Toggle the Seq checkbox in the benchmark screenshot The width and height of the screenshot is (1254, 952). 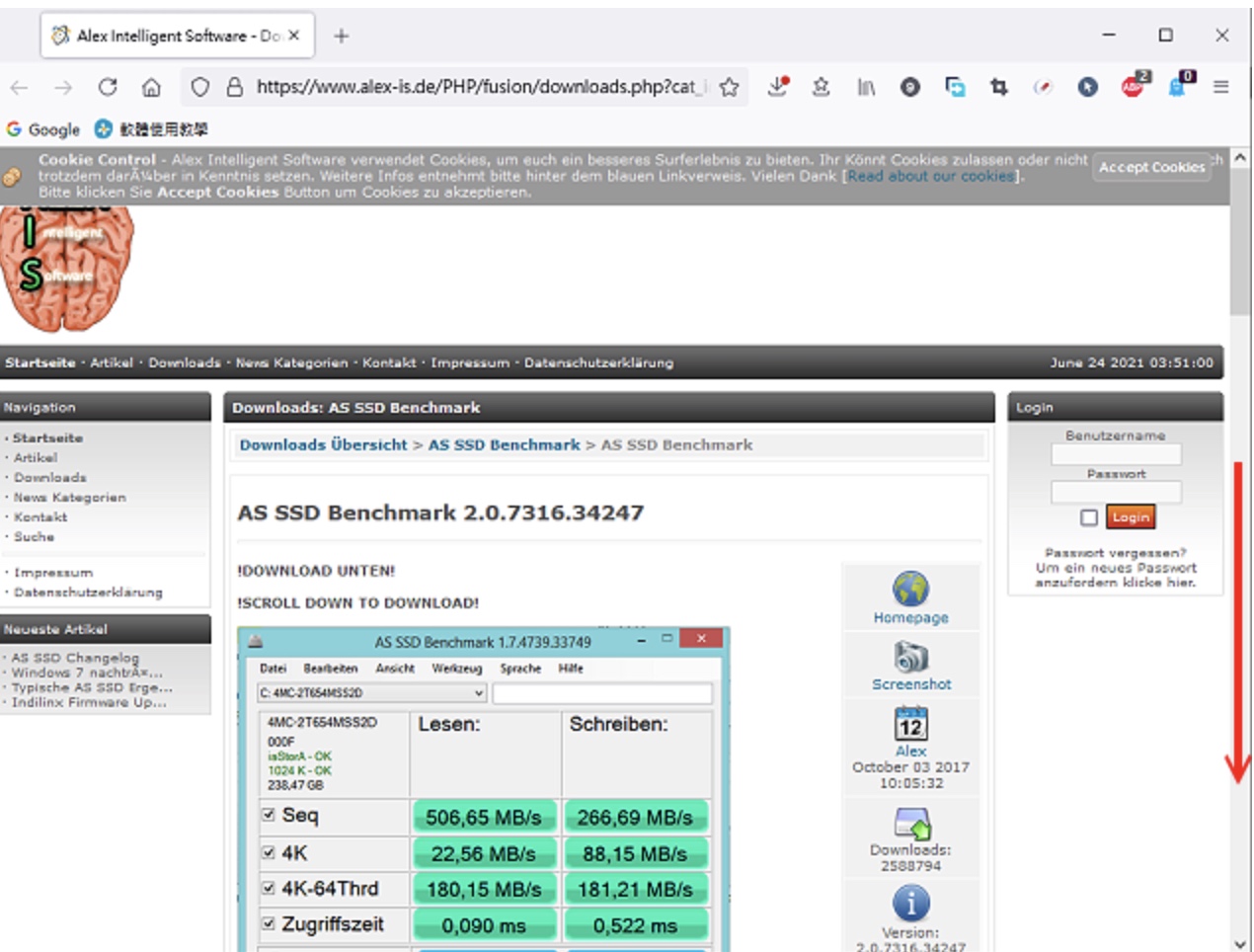(x=268, y=815)
